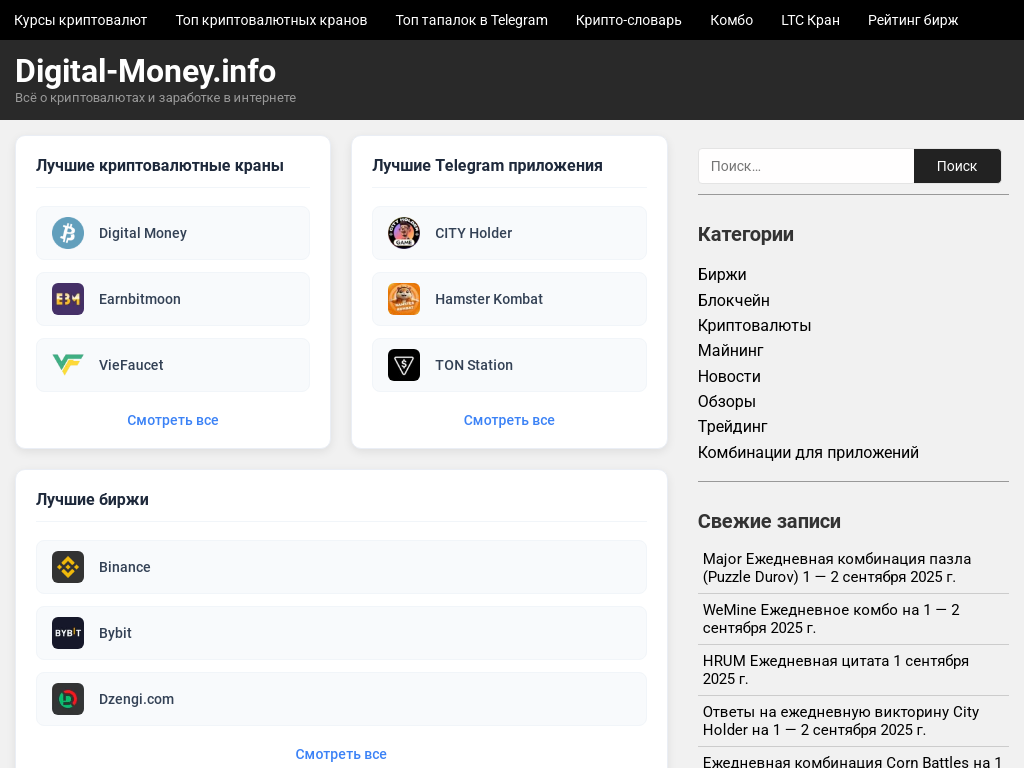Open the Corn Battles комбинация post

click(852, 761)
